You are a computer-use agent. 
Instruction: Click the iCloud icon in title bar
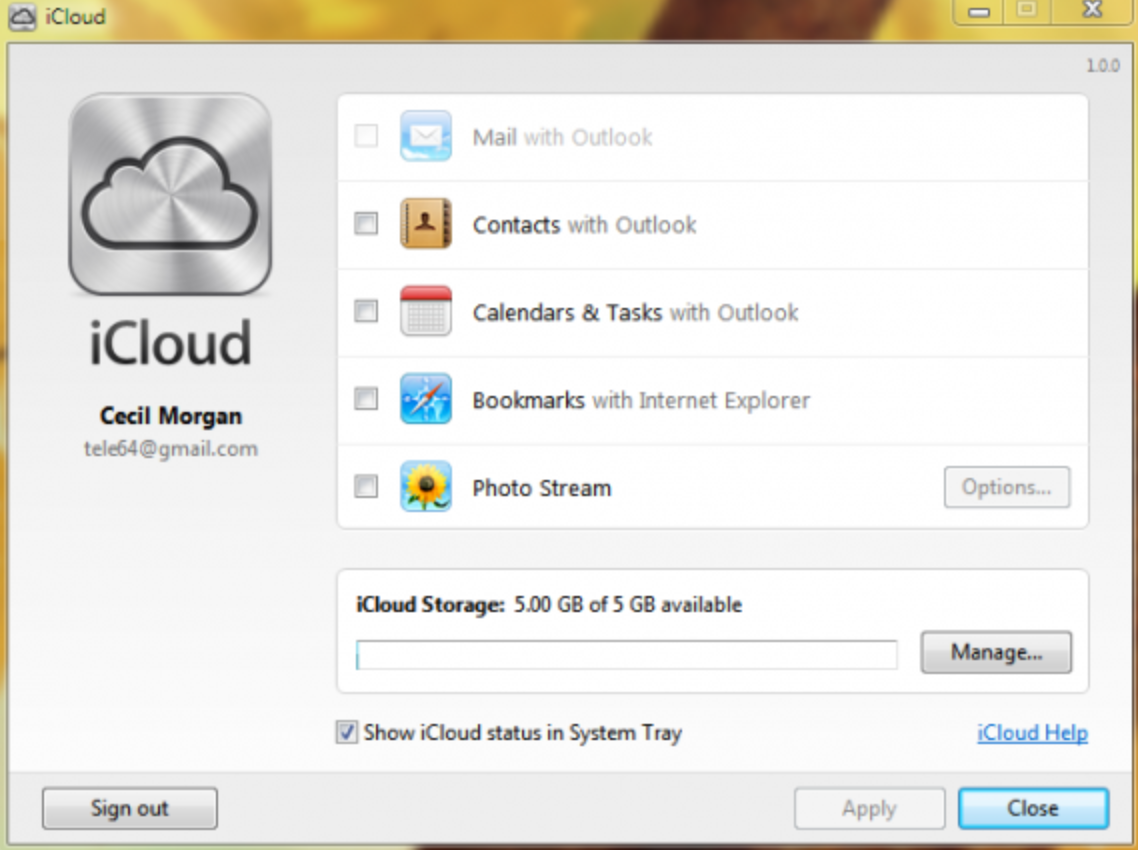[22, 16]
